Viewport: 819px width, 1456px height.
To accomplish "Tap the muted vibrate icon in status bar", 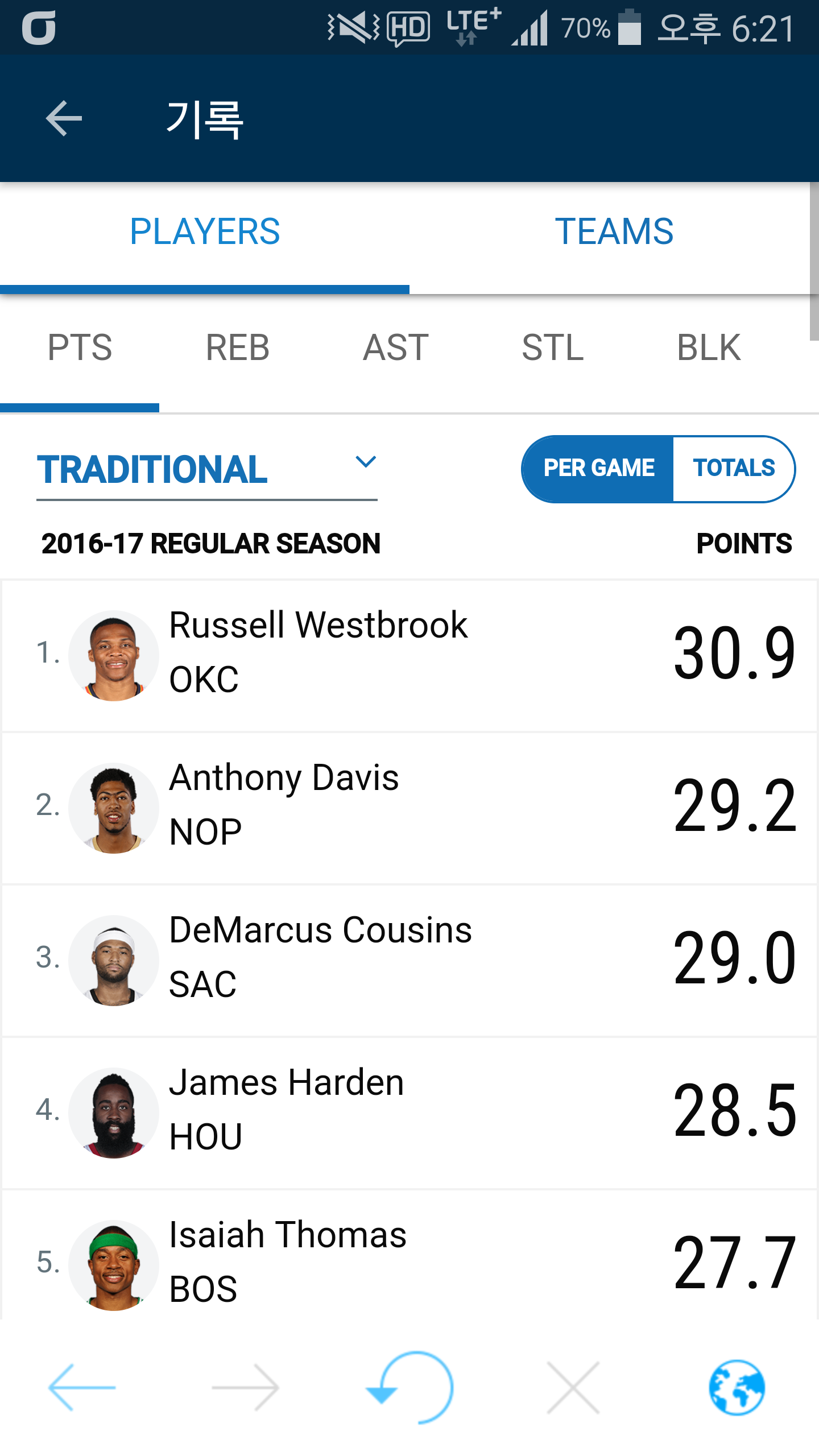I will pos(354,27).
